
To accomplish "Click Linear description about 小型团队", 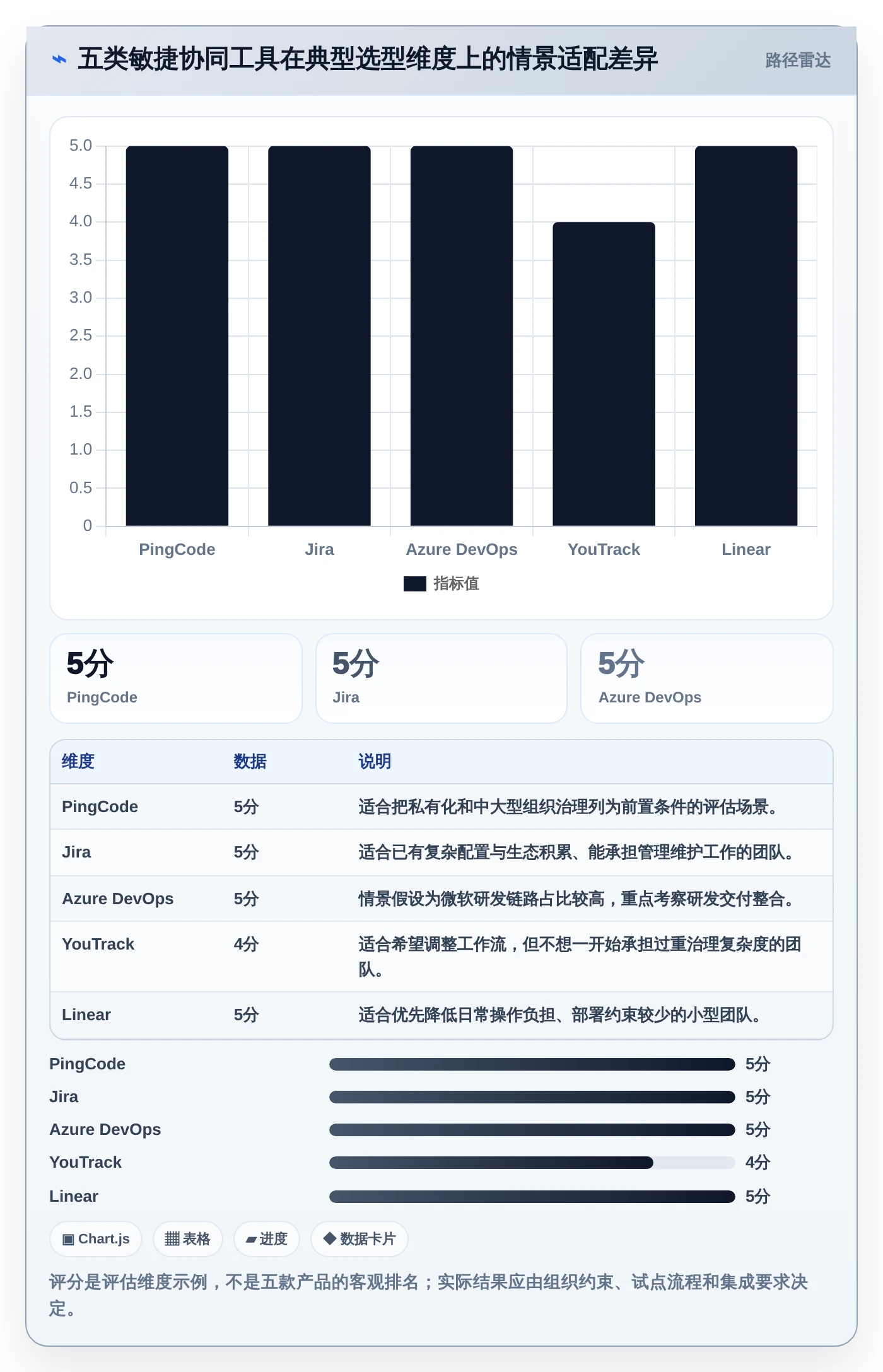I will pos(560,1015).
